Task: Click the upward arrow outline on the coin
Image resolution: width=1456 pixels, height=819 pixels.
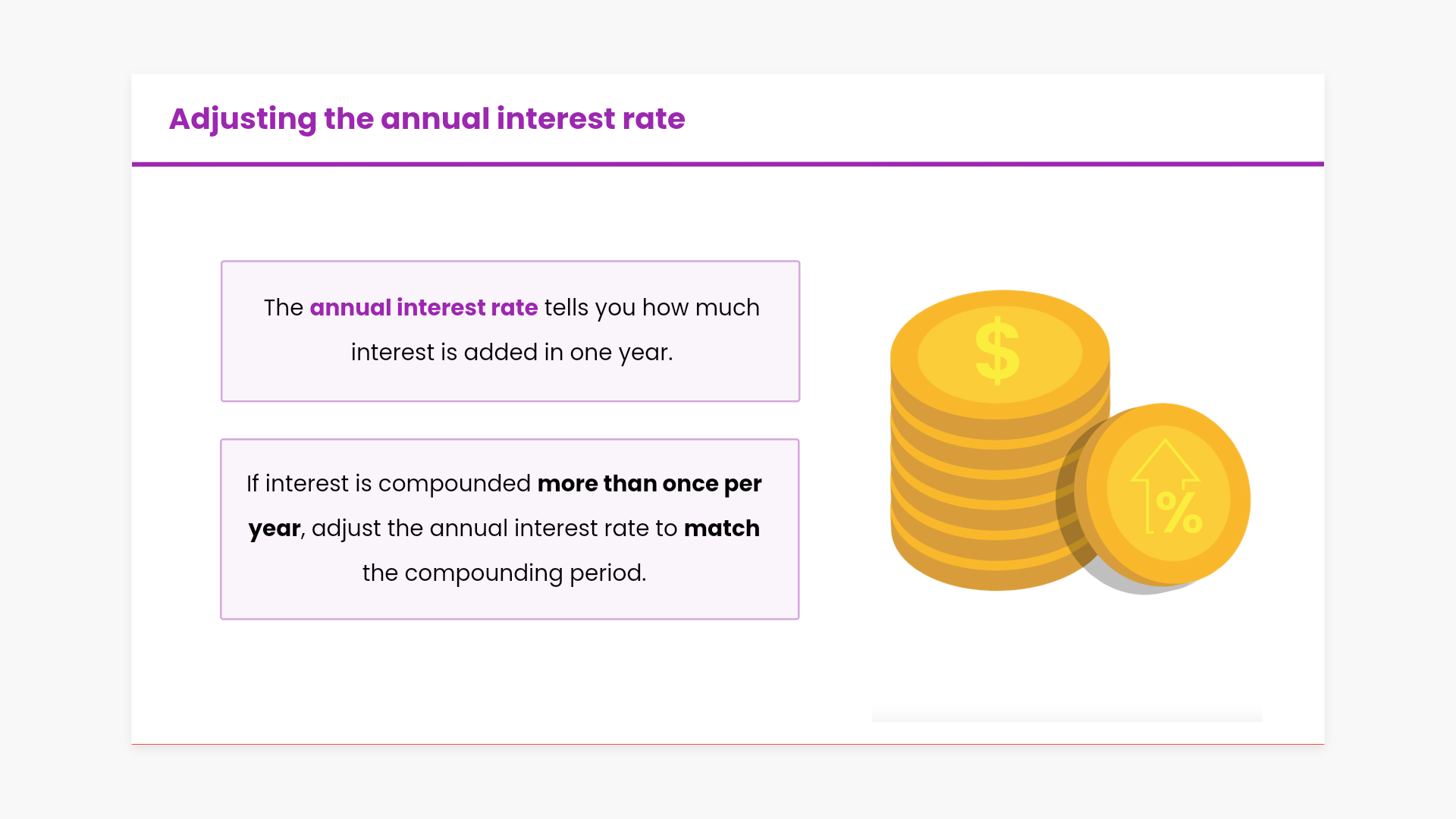Action: pos(1164,464)
